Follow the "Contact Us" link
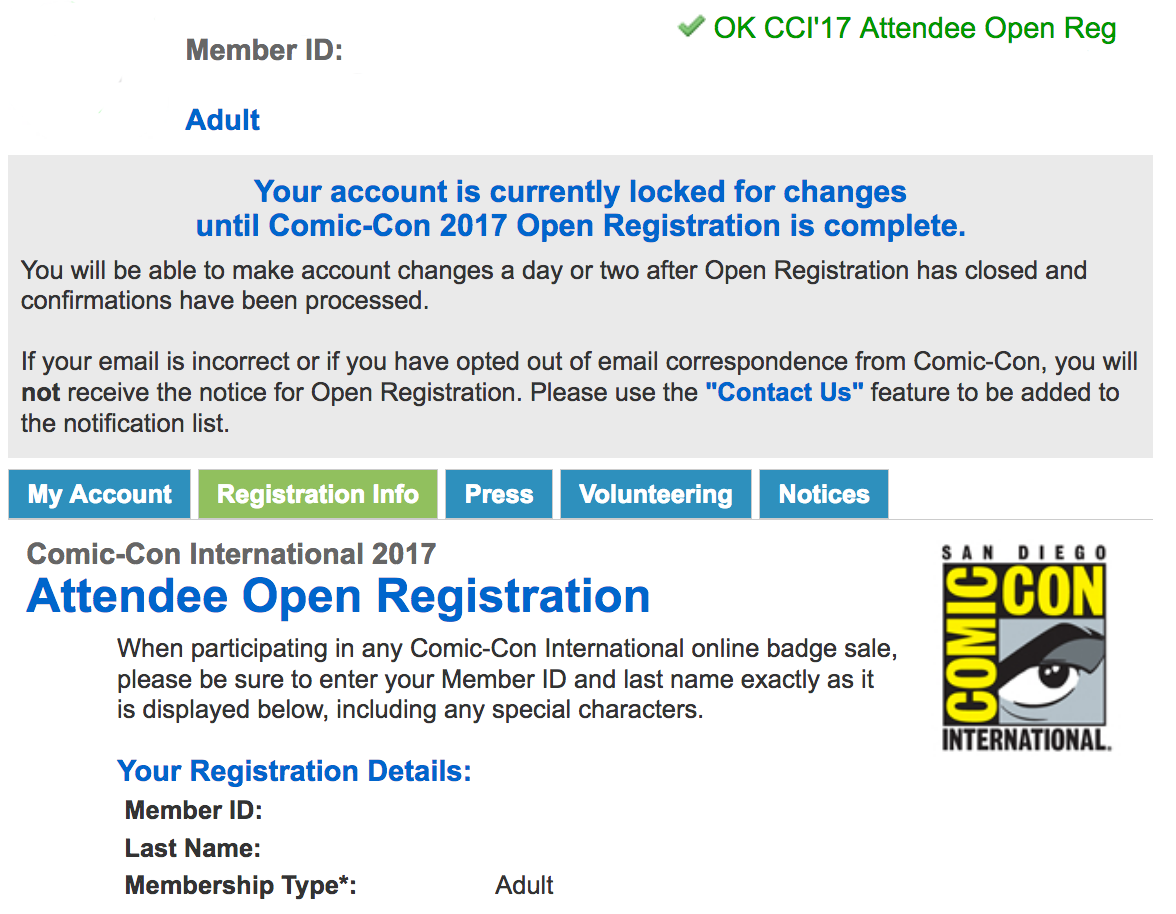1176x914 pixels. tap(784, 392)
